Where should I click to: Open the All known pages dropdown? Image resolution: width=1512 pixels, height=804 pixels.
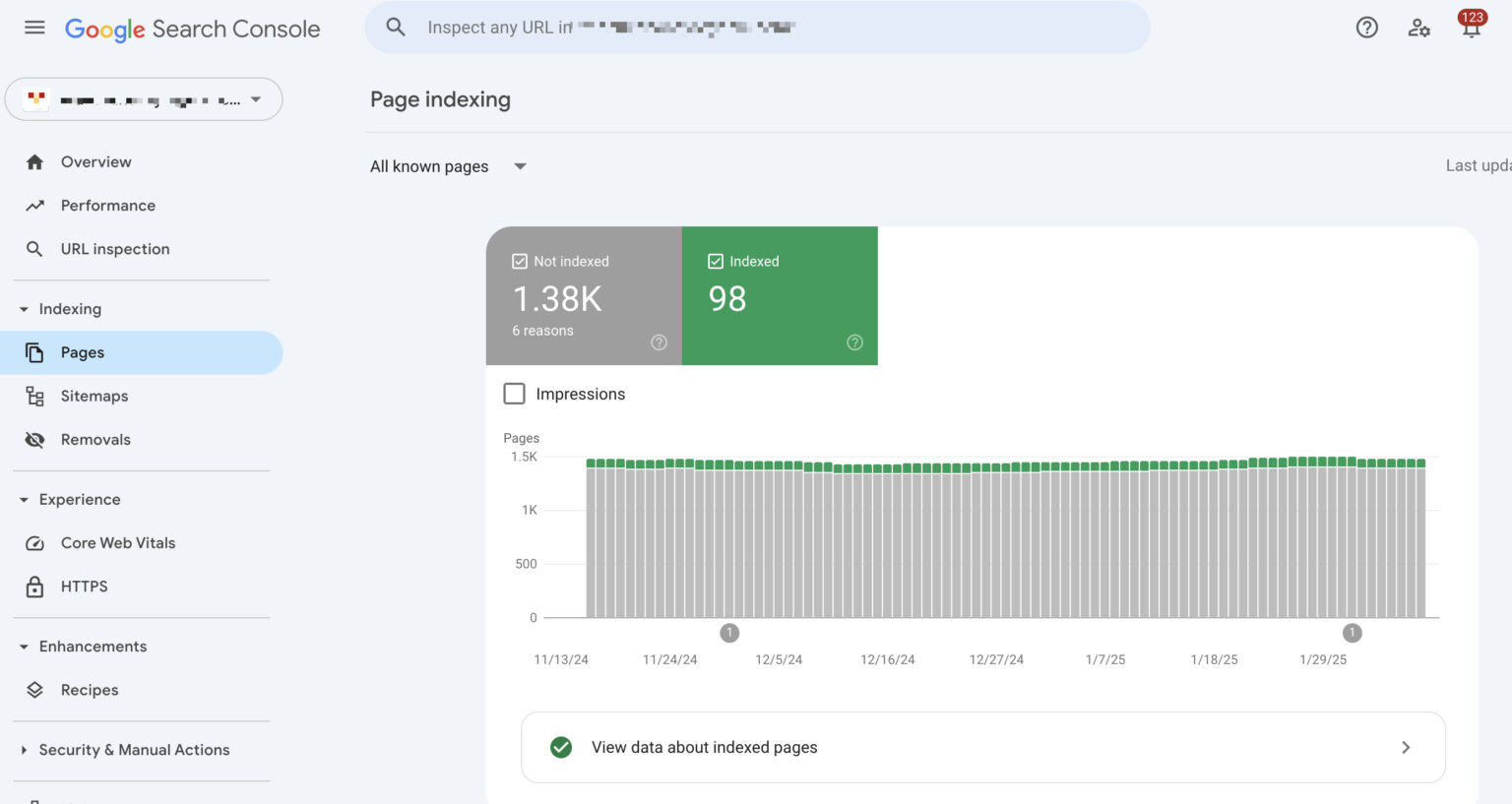pyautogui.click(x=448, y=166)
